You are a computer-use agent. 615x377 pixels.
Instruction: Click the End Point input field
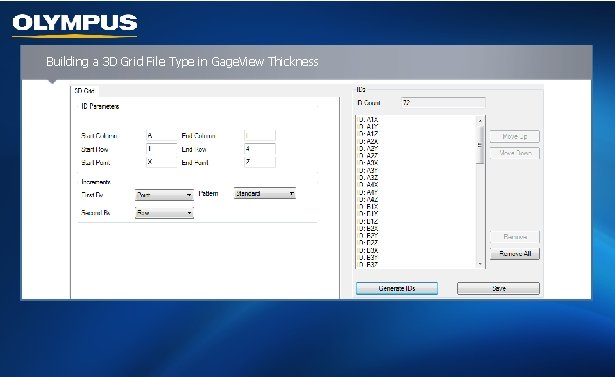(260, 162)
